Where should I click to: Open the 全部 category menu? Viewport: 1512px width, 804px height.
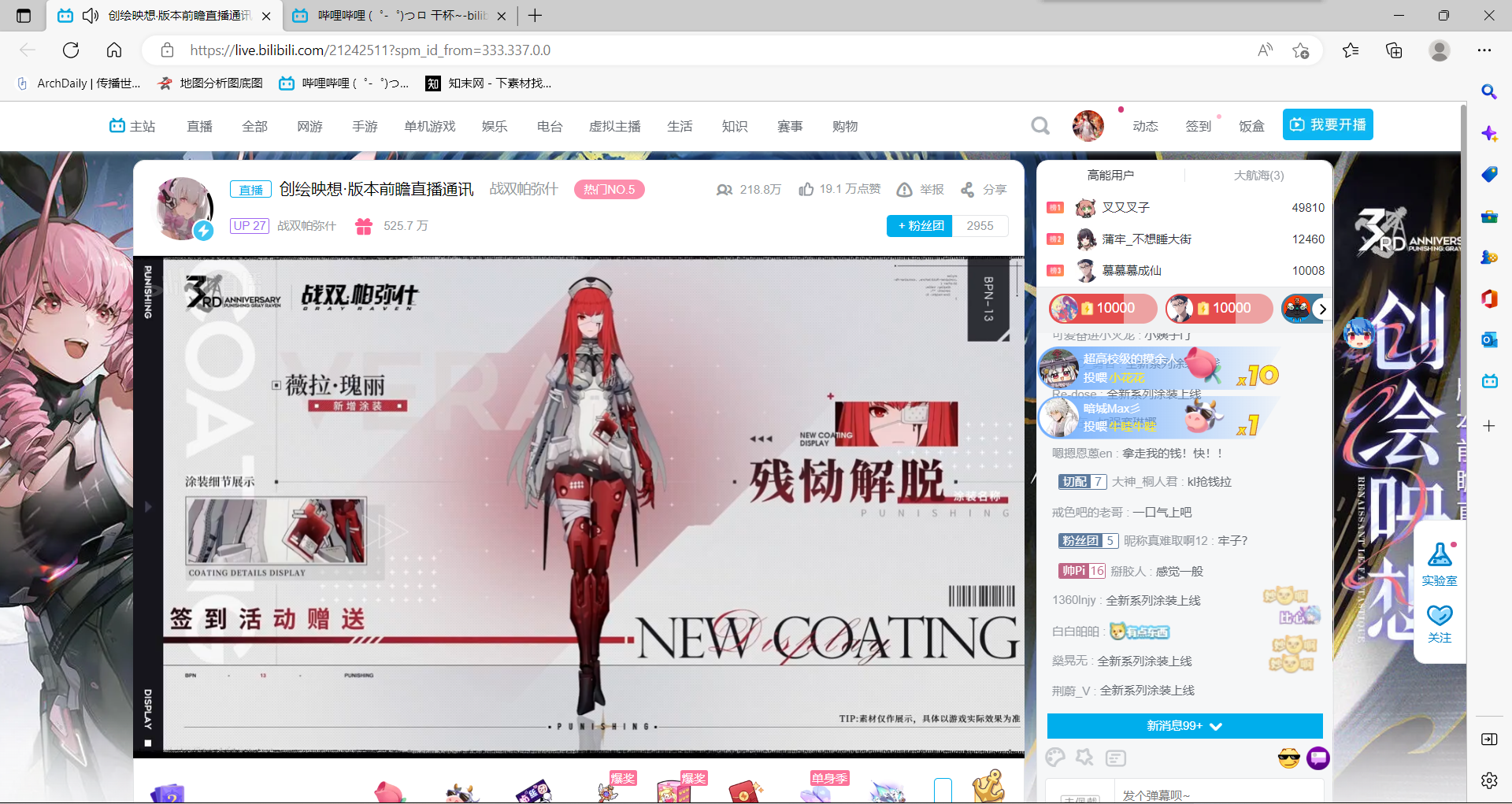pyautogui.click(x=255, y=126)
